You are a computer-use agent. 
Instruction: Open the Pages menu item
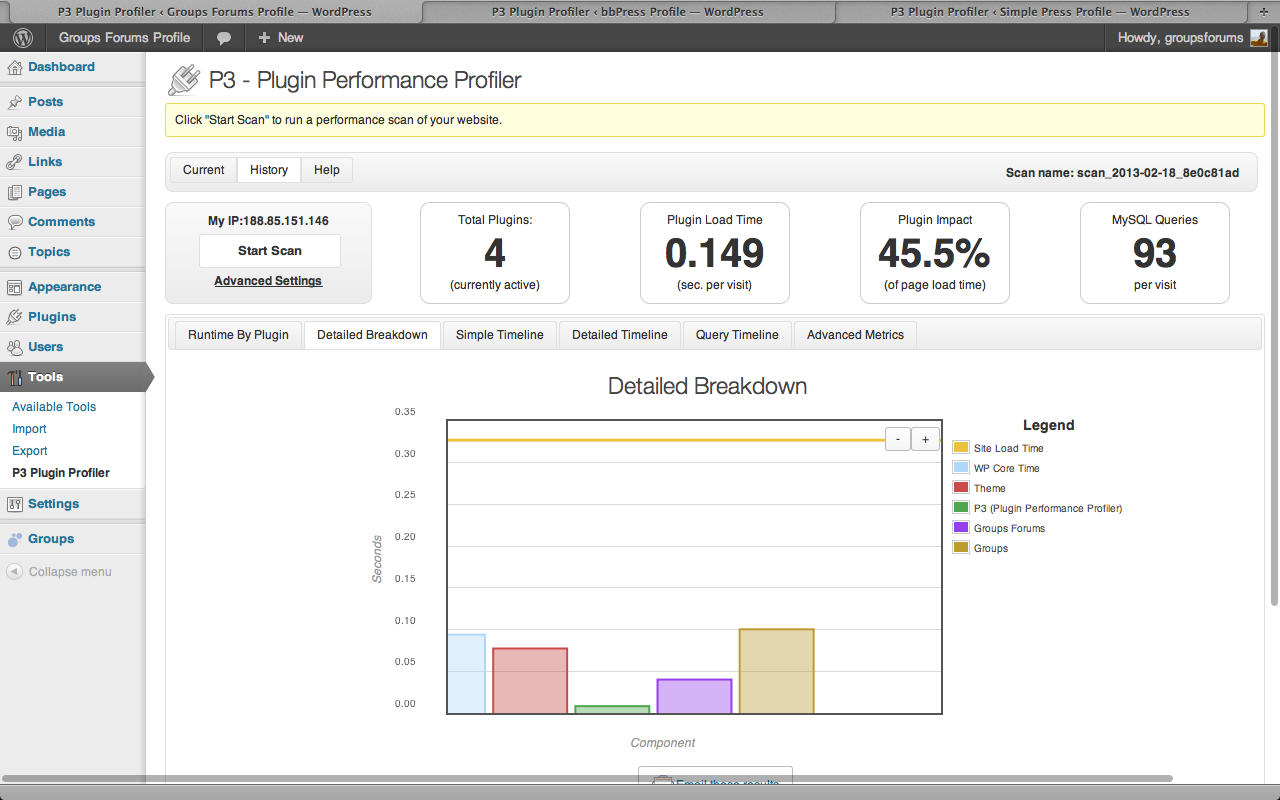click(x=47, y=192)
